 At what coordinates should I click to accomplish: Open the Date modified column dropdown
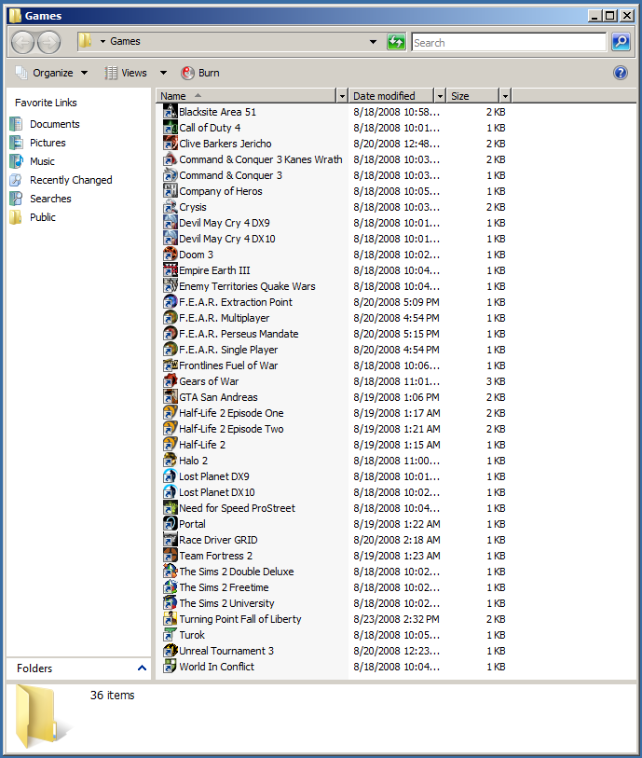tap(440, 96)
